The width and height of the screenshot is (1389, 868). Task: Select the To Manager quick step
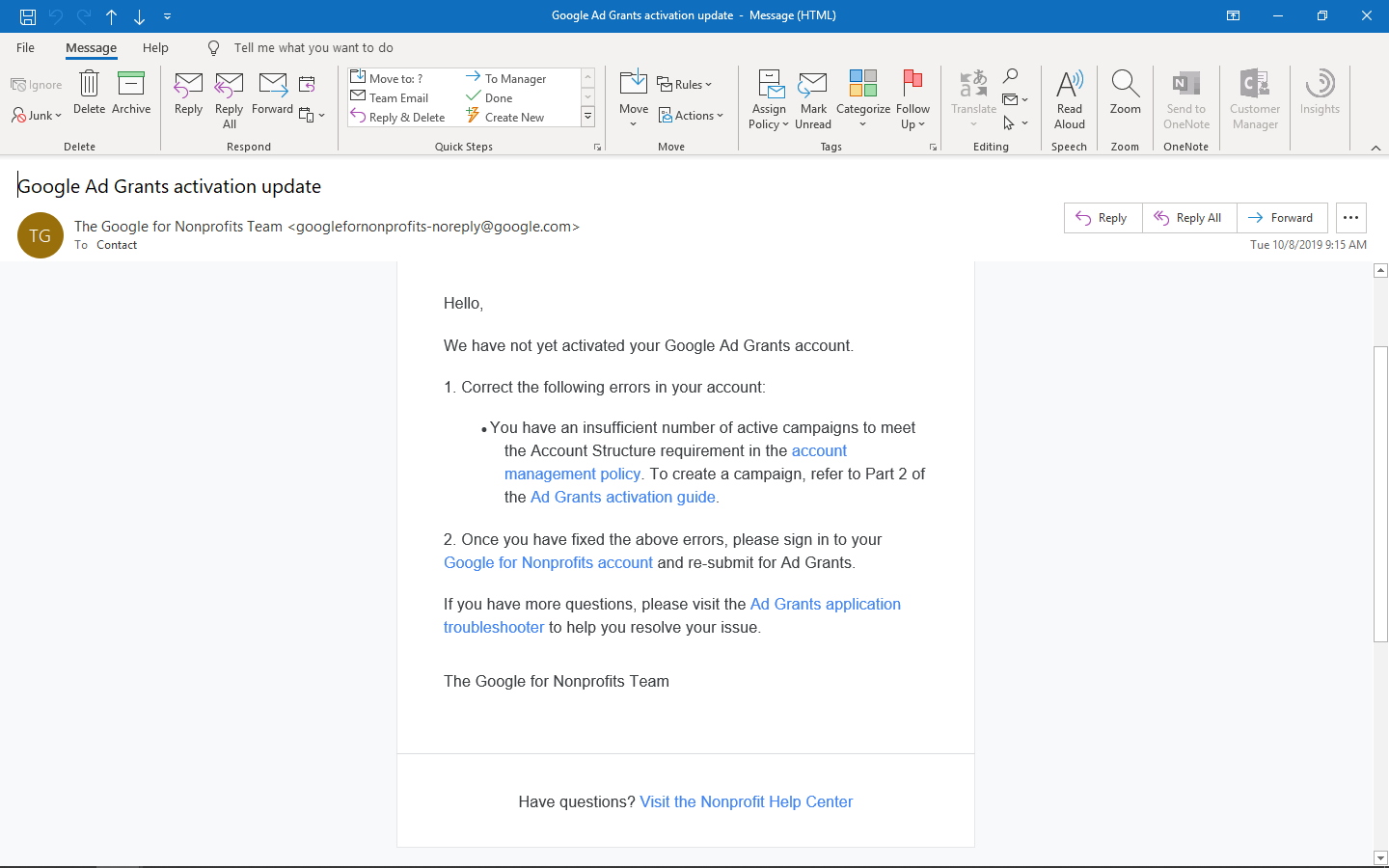click(x=506, y=78)
